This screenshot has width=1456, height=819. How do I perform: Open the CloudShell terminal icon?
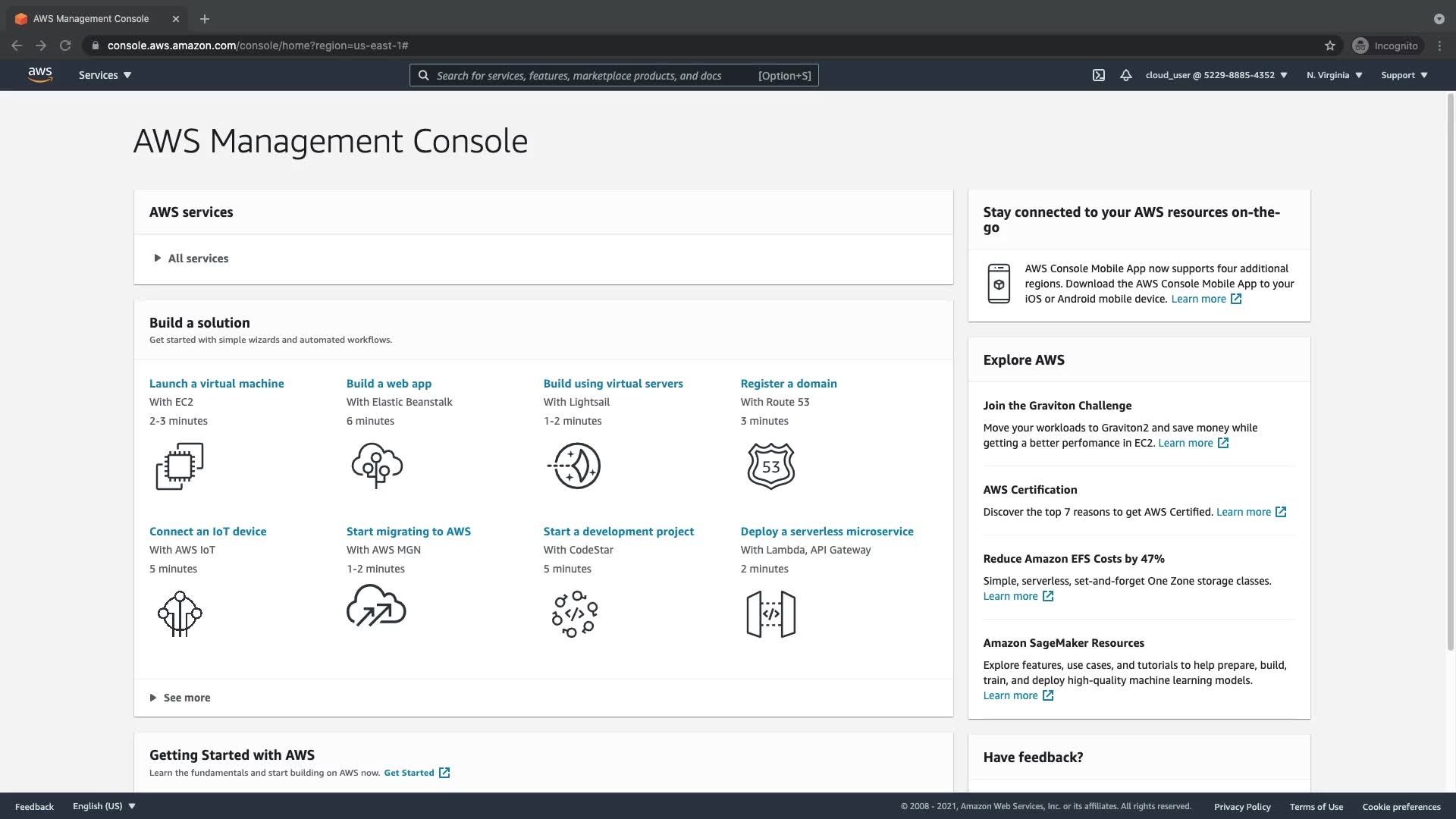[x=1098, y=75]
